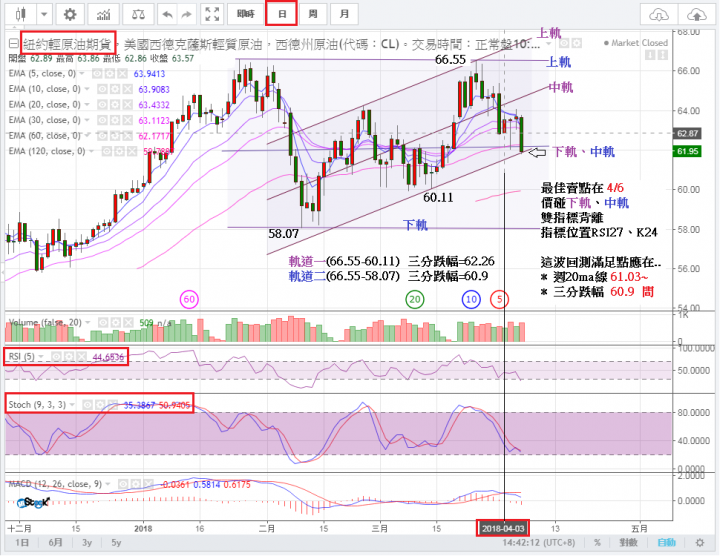Expand the EMA (10, close, 0) dropdown arrow

(87, 89)
